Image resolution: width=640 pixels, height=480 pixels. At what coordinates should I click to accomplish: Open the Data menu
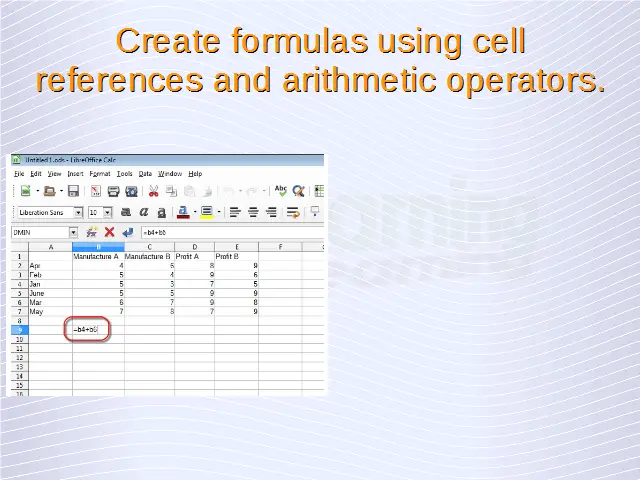(x=145, y=173)
